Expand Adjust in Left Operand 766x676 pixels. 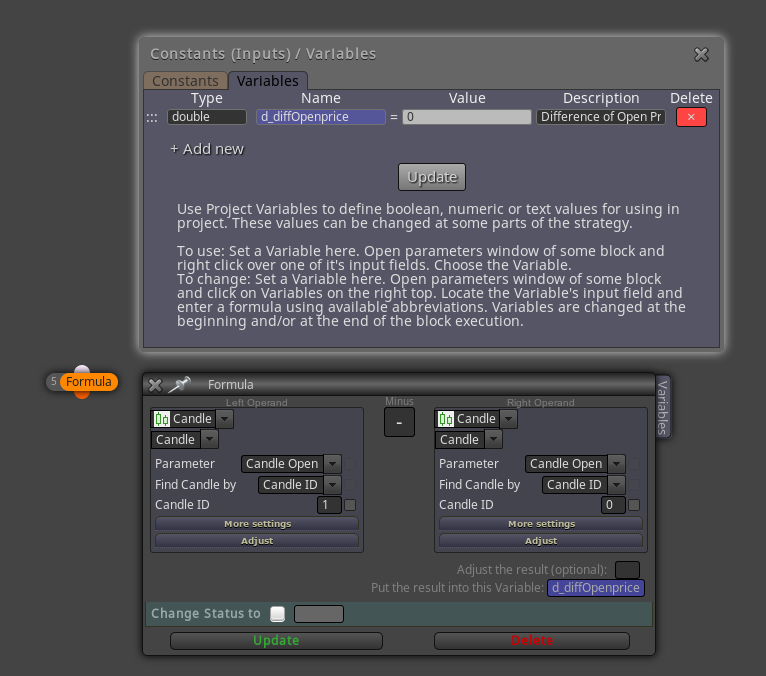[257, 541]
